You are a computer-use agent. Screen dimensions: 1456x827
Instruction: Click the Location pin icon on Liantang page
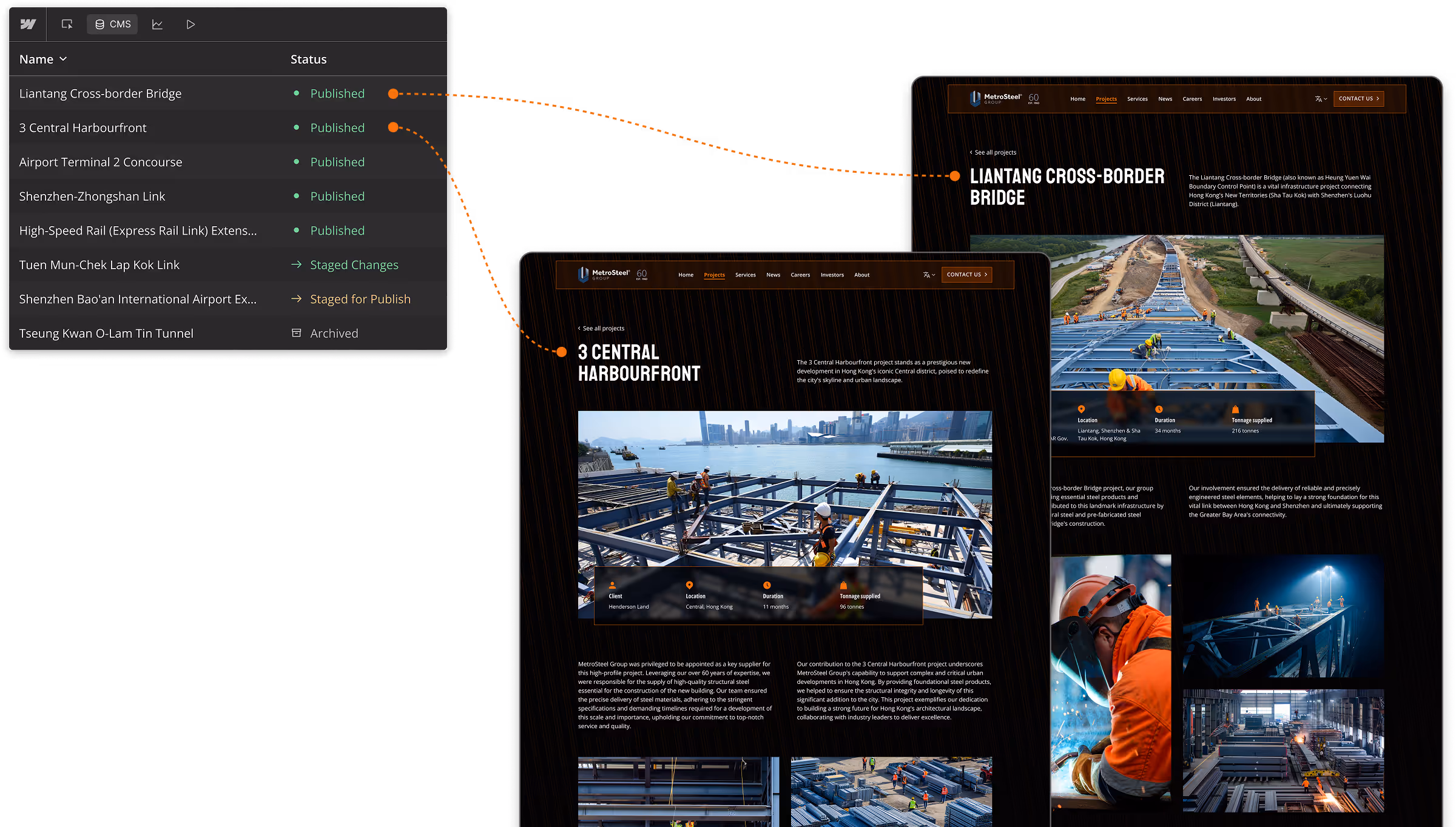click(x=1081, y=409)
